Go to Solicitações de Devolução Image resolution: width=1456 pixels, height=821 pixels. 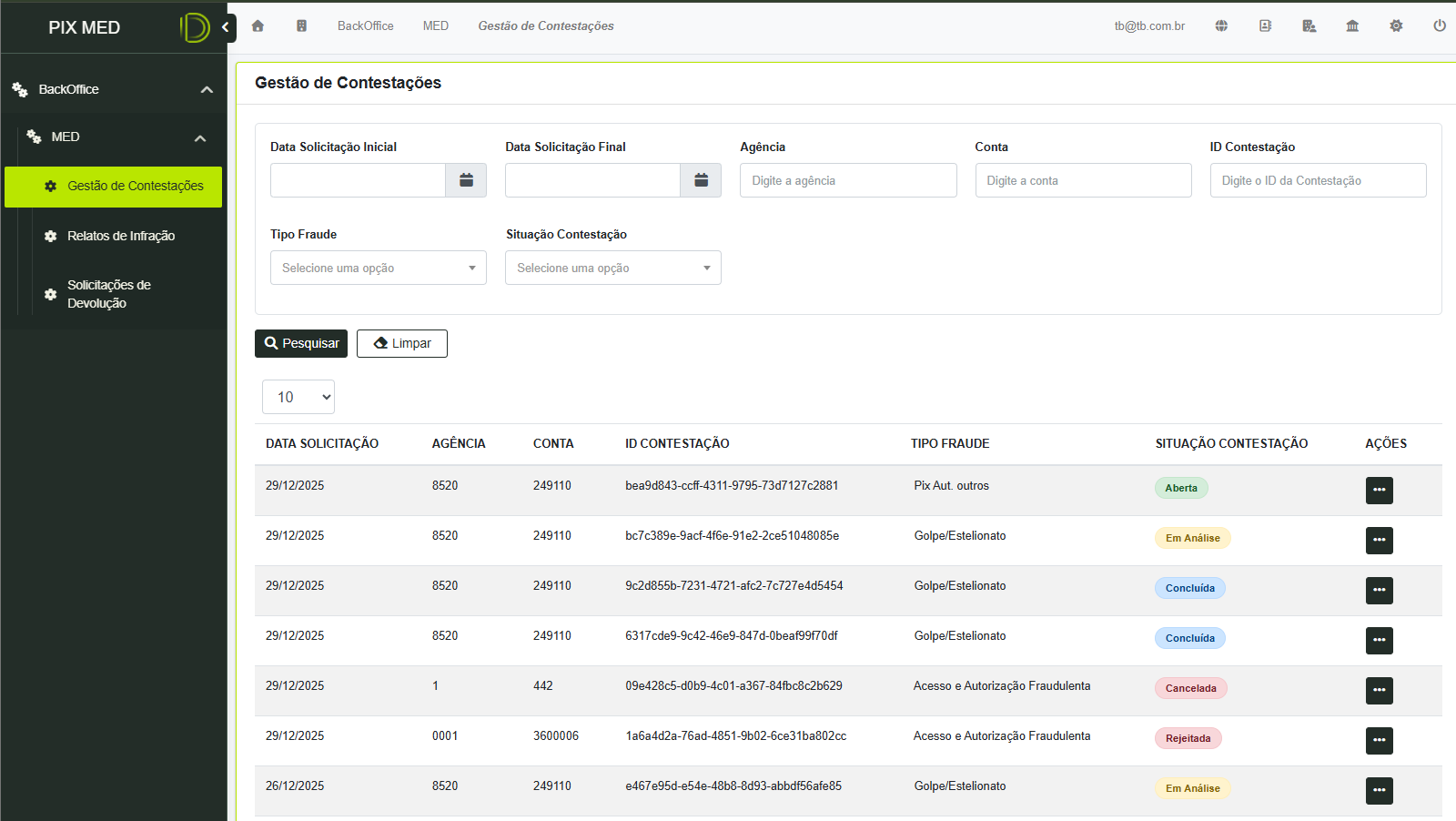pos(109,294)
